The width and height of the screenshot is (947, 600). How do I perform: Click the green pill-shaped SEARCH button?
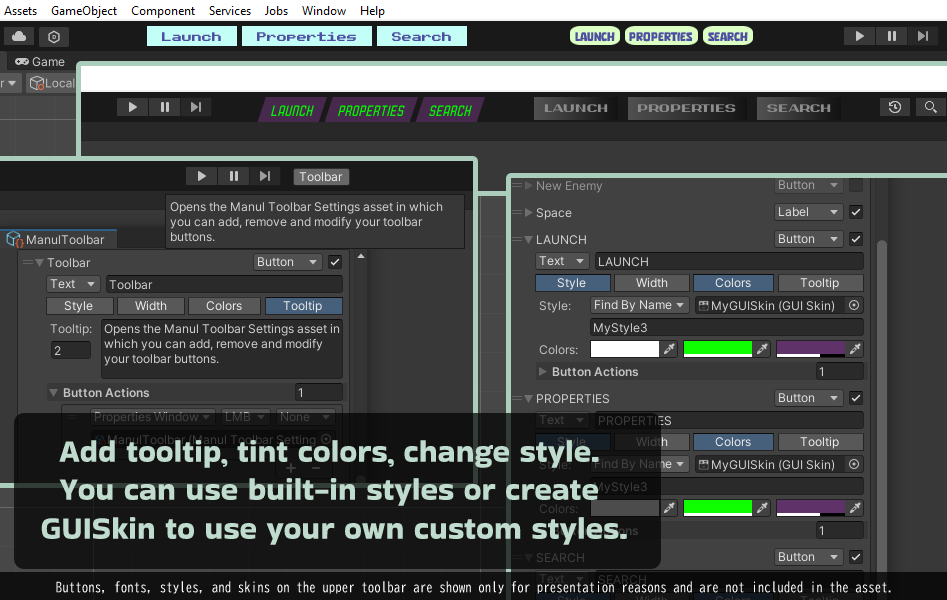click(x=727, y=37)
